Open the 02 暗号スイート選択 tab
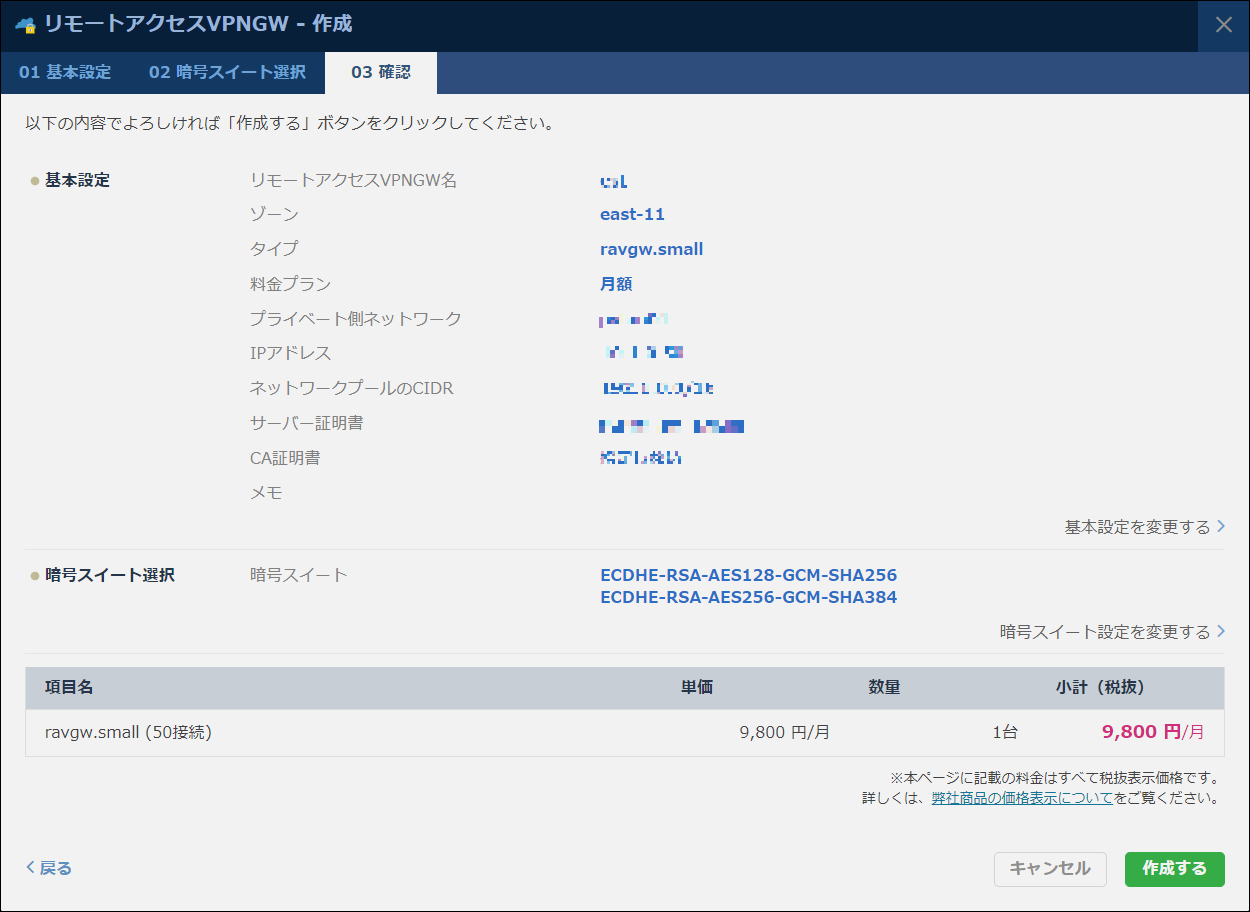This screenshot has height=912, width=1250. (x=227, y=73)
